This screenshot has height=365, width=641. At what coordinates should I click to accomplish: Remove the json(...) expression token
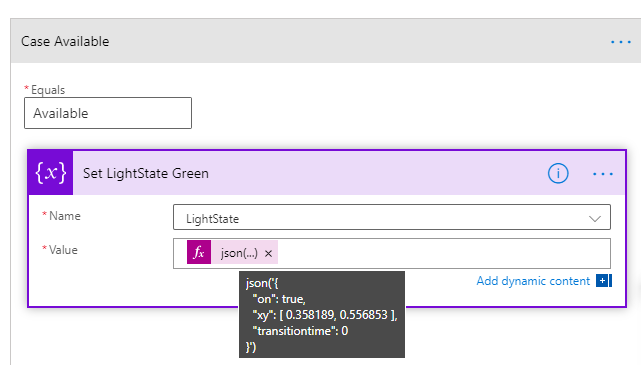tap(268, 253)
